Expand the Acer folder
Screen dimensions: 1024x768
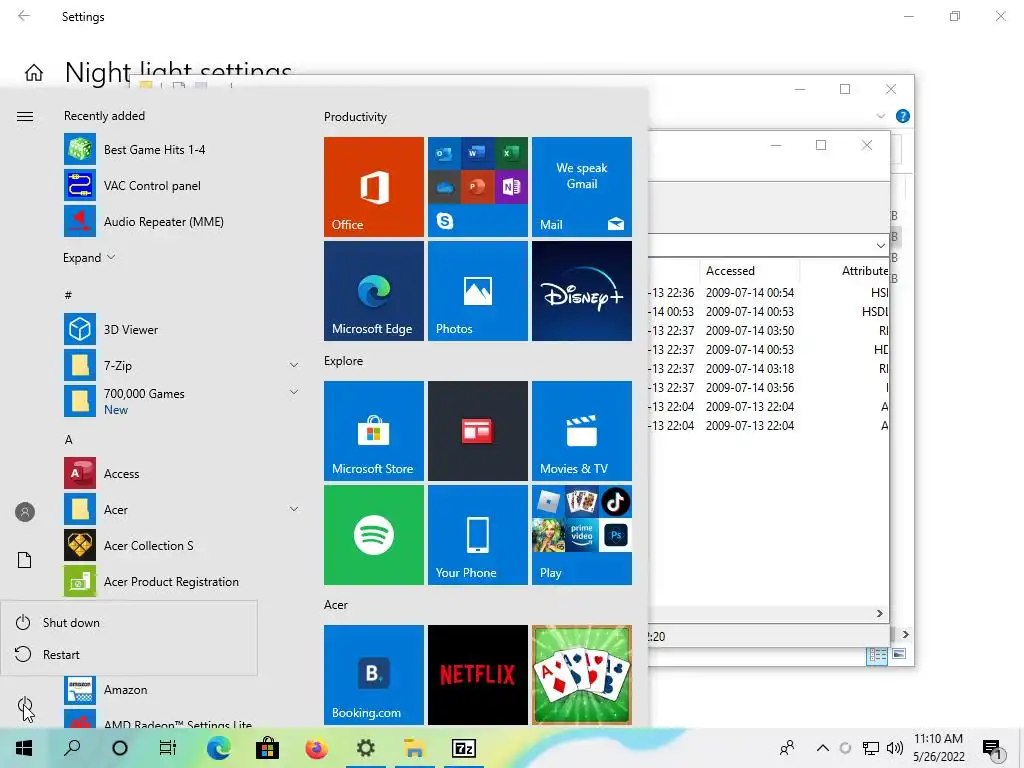(x=294, y=509)
